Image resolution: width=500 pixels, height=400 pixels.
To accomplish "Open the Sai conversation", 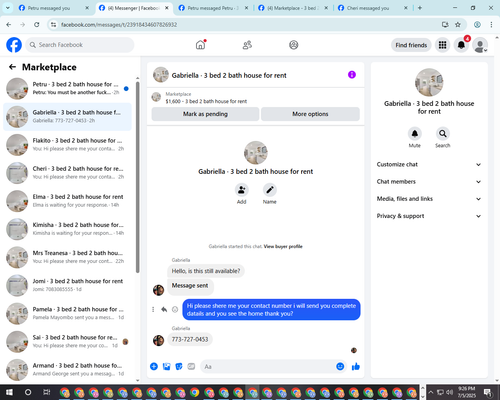I will (x=67, y=342).
